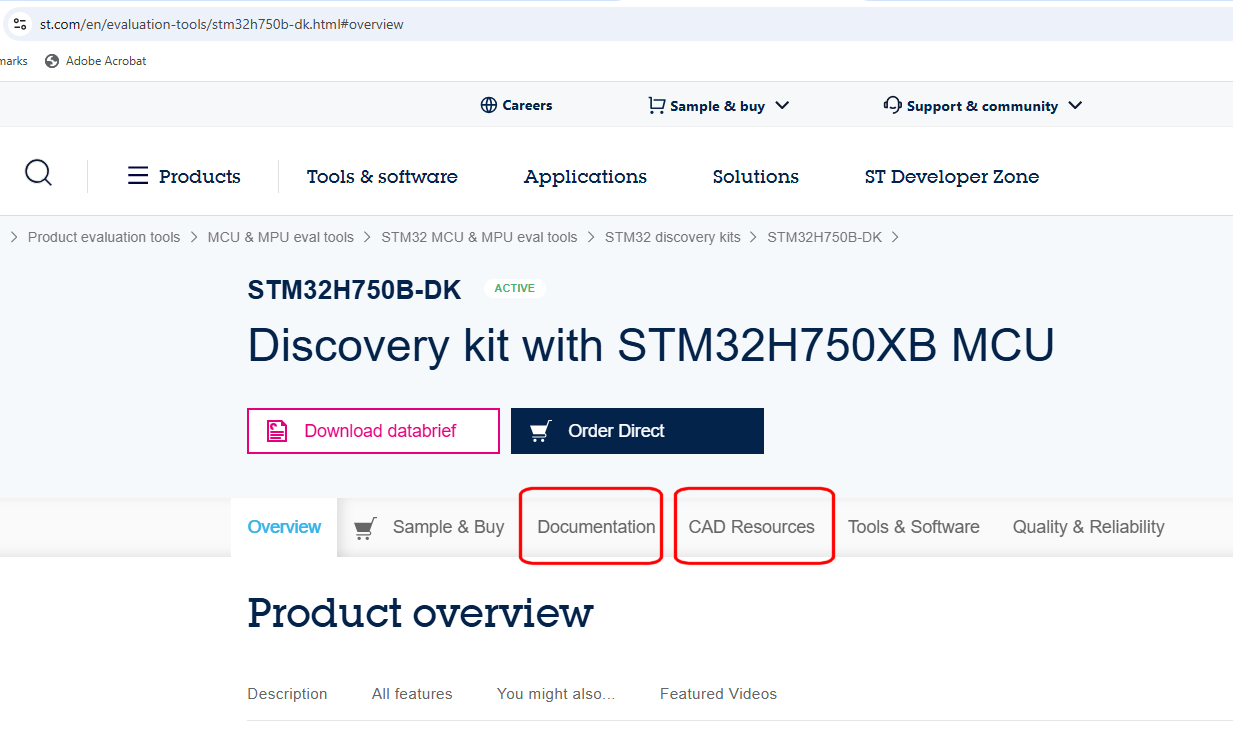Select the globe icon next to Careers
The height and width of the screenshot is (750, 1233).
pyautogui.click(x=488, y=104)
